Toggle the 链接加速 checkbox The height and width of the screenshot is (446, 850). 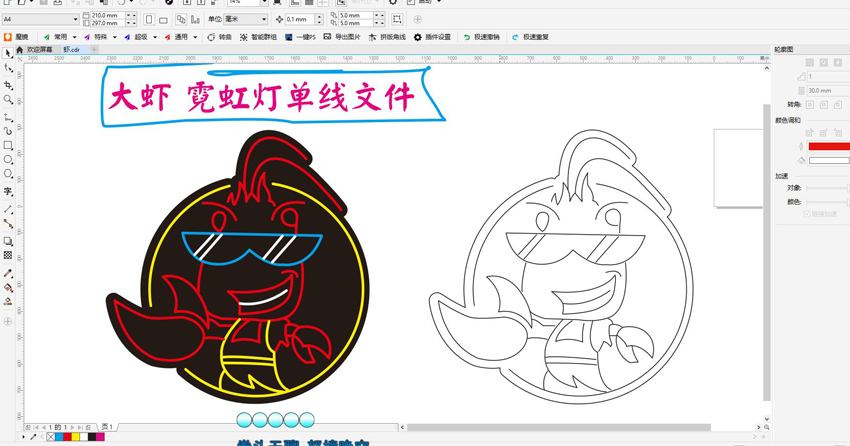coord(807,214)
